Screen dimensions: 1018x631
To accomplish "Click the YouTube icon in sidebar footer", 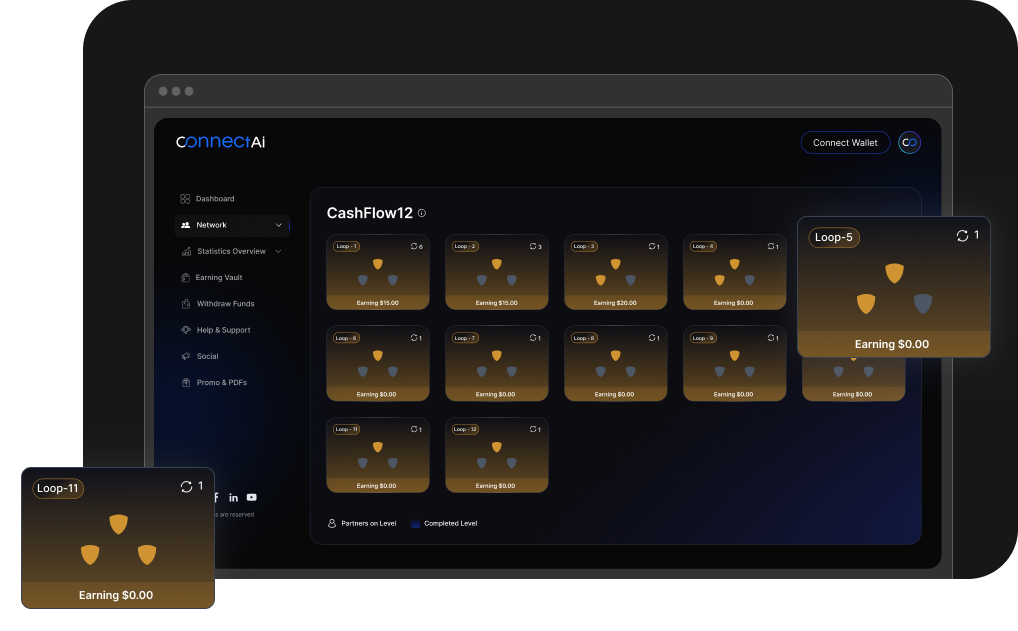I will tap(252, 498).
